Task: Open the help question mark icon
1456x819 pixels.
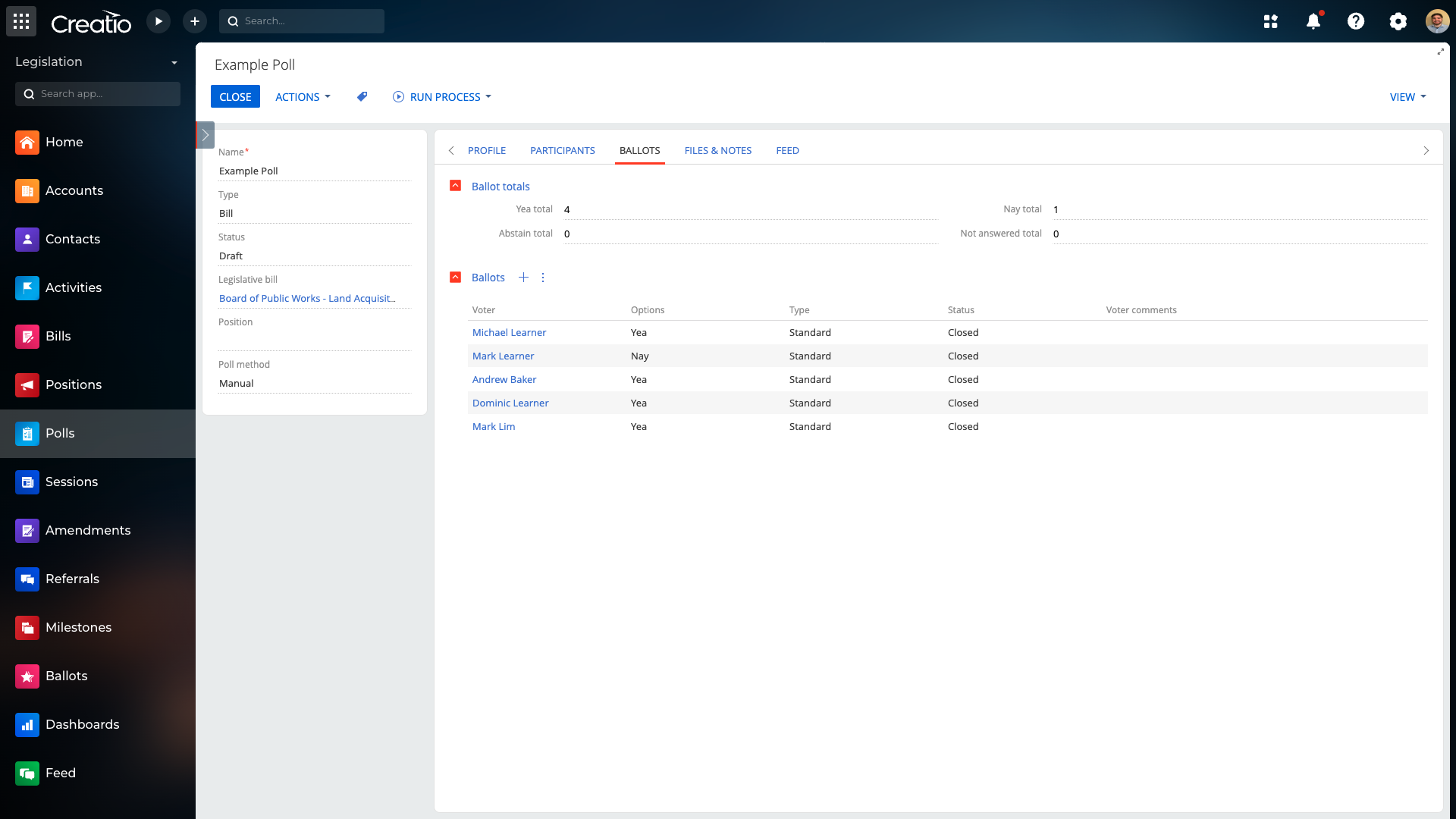Action: [x=1356, y=21]
